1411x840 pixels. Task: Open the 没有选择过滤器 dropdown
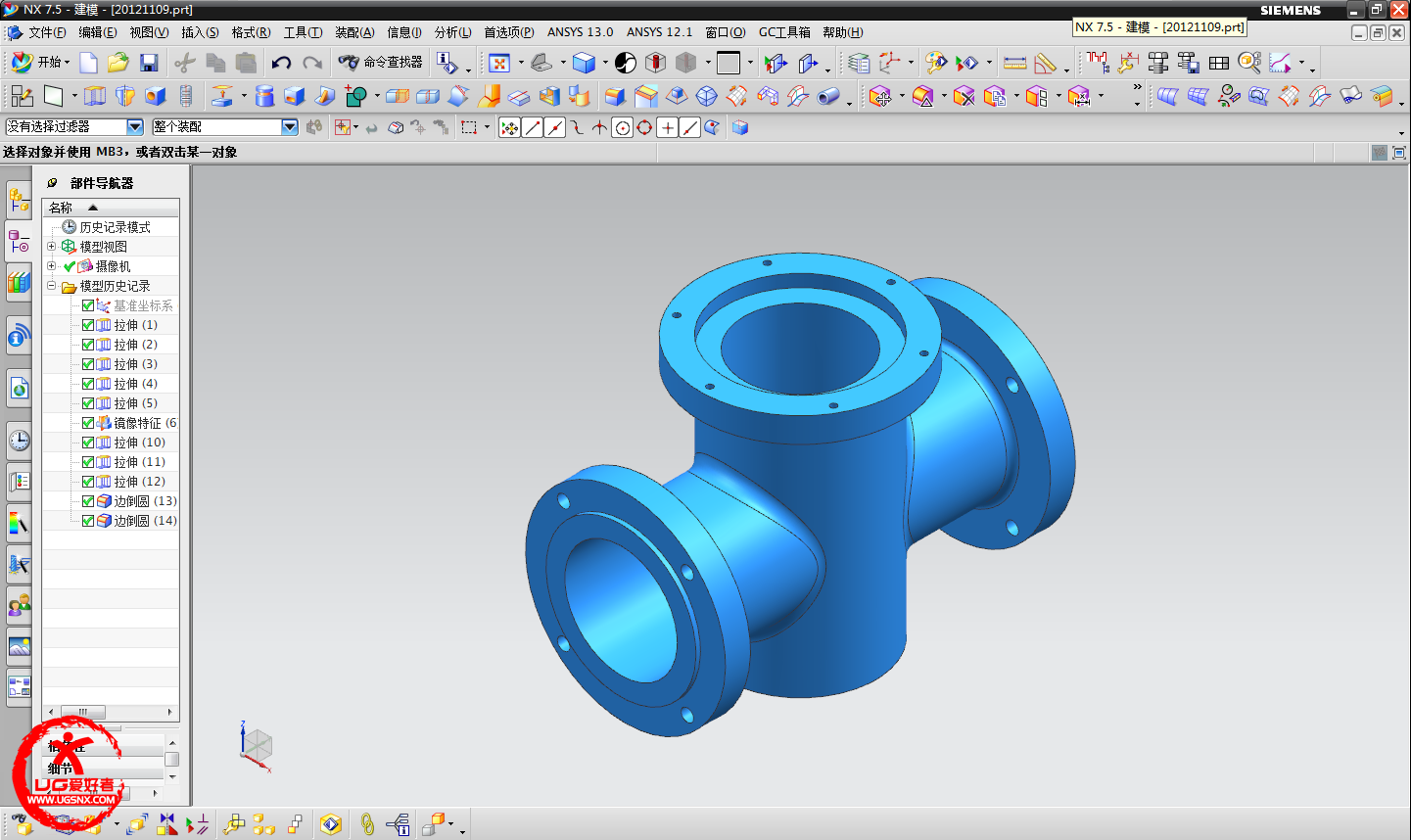pyautogui.click(x=135, y=127)
